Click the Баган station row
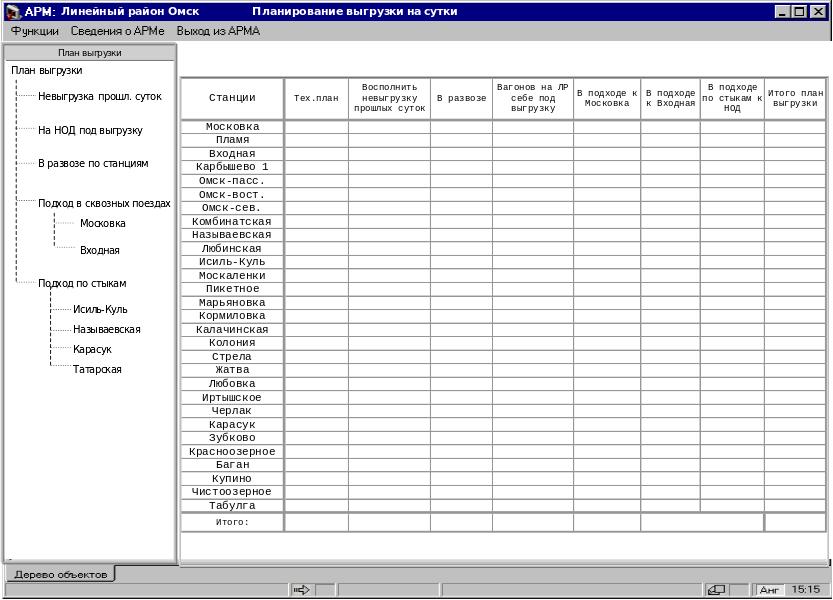Screen dimensions: 833x600 (232, 465)
